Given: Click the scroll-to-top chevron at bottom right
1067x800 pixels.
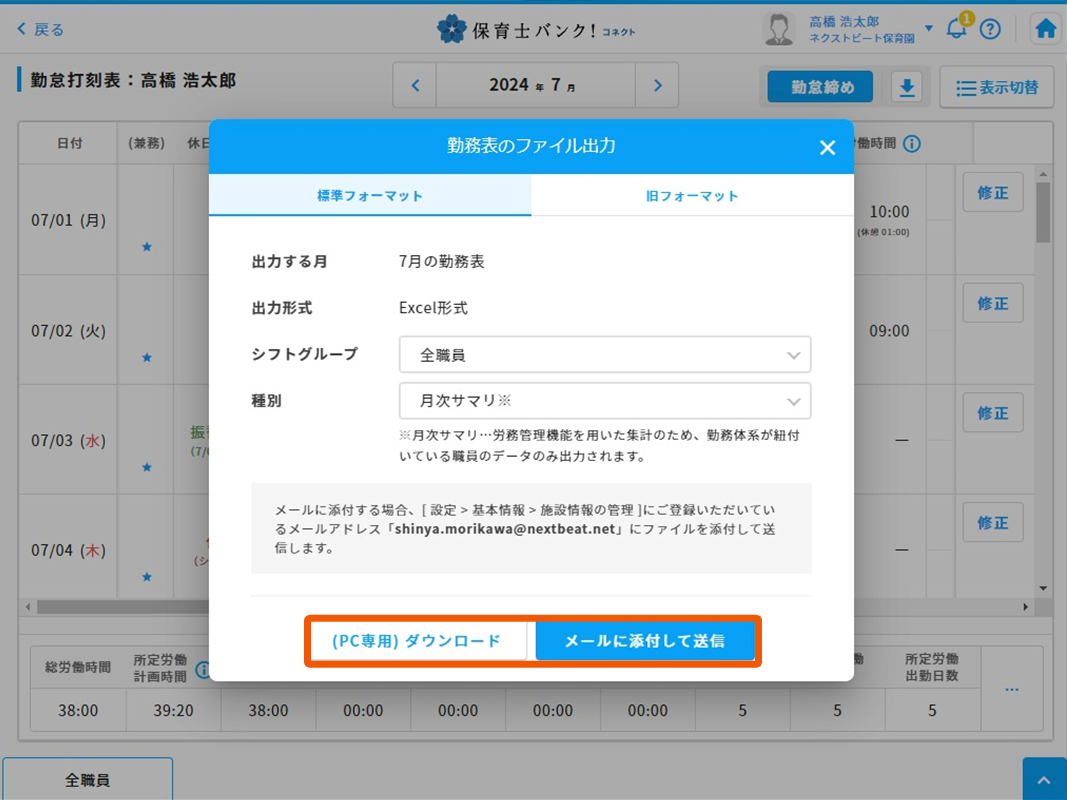Looking at the screenshot, I should (1044, 777).
